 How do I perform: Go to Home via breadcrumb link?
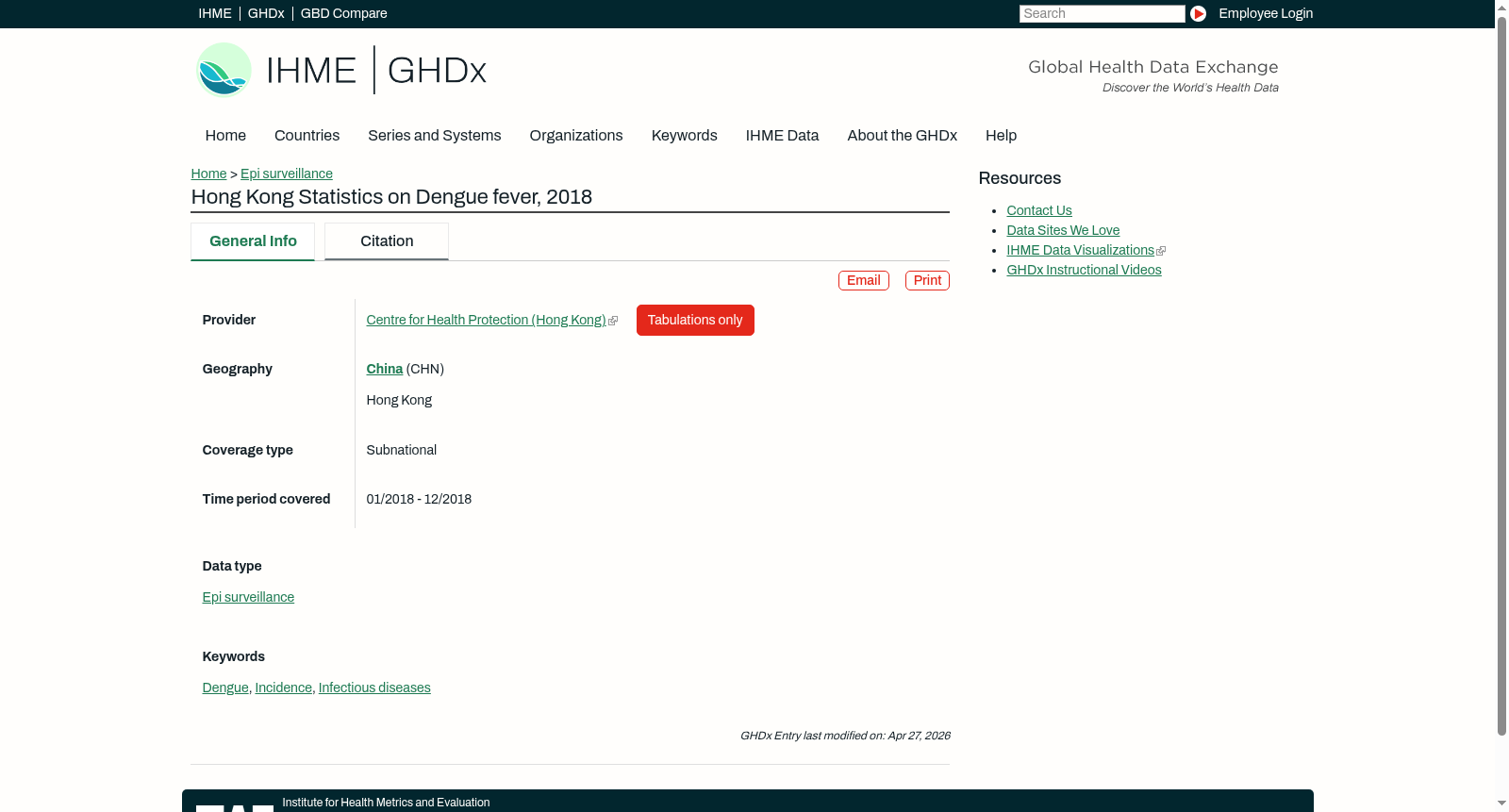tap(208, 174)
